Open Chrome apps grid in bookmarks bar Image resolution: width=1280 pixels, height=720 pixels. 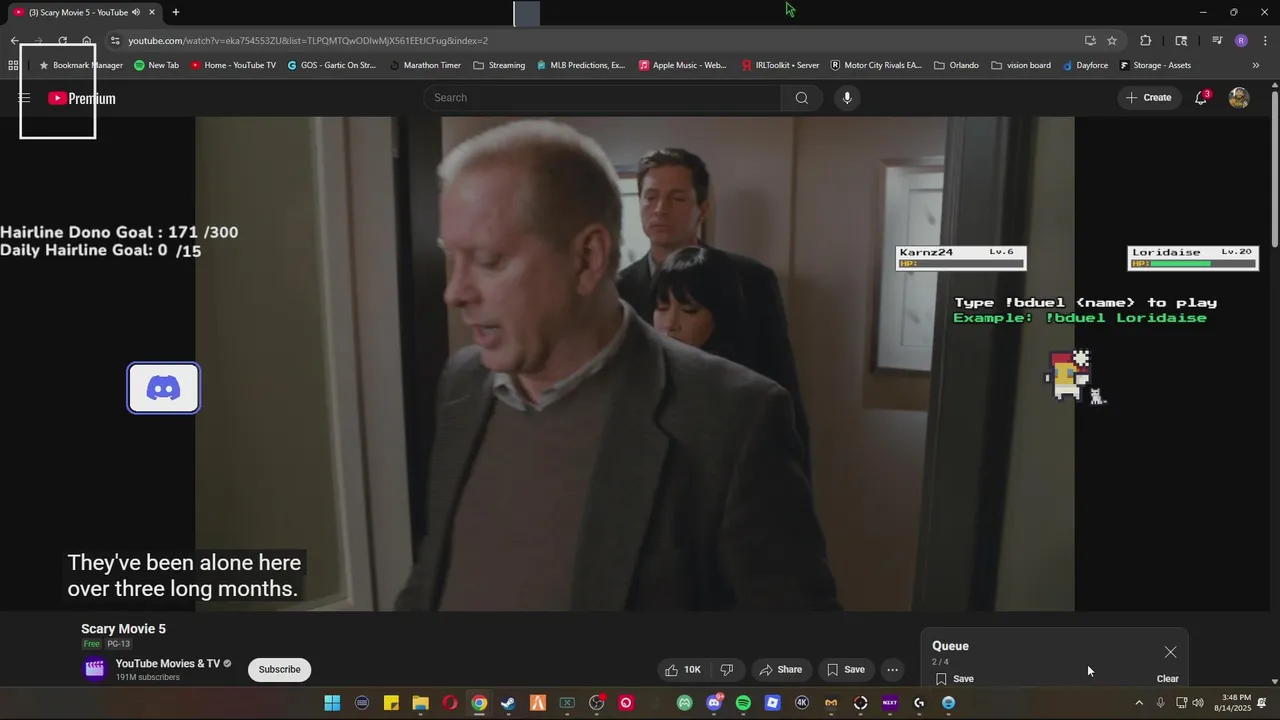point(13,66)
